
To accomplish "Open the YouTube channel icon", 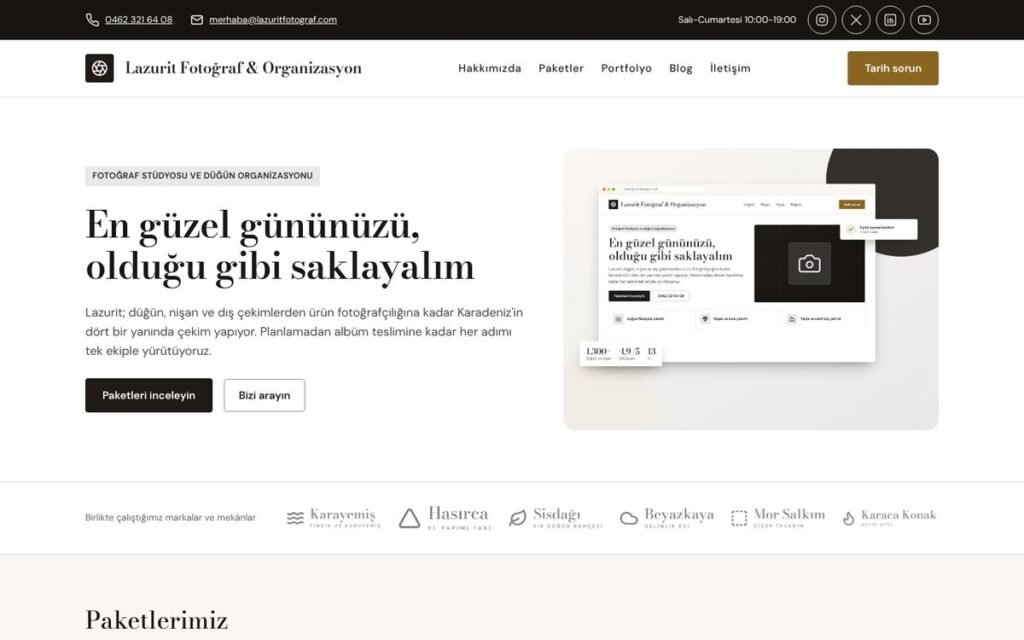I will 924,20.
